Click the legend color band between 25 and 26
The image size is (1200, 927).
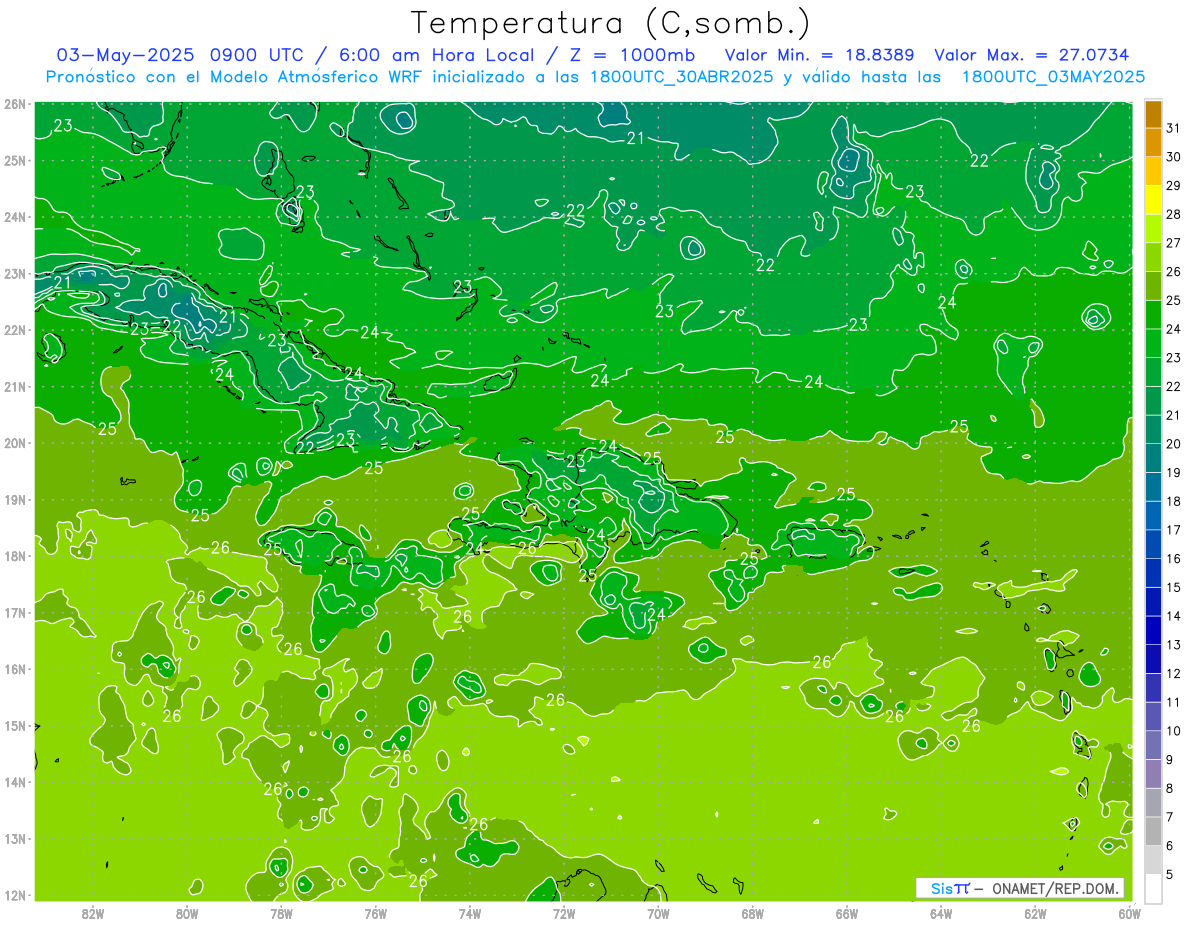[x=1153, y=286]
